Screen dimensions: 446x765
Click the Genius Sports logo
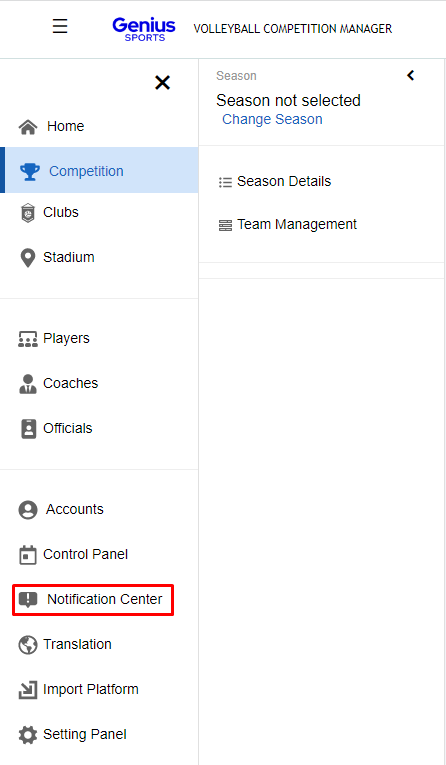(x=144, y=29)
